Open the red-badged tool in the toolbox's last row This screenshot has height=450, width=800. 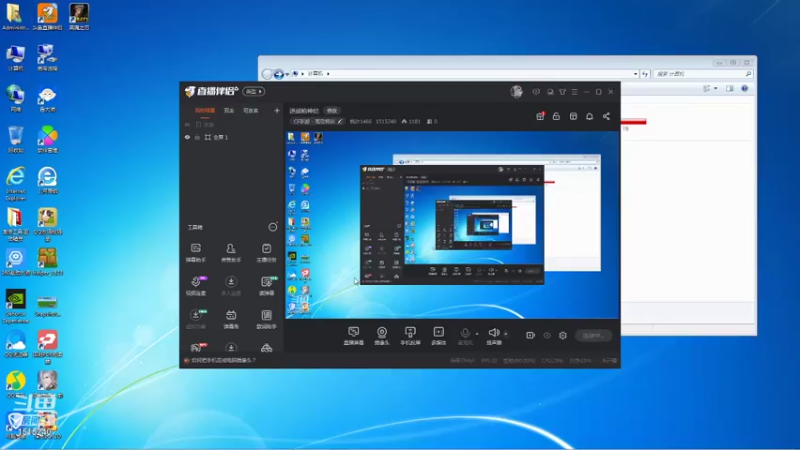pos(197,348)
